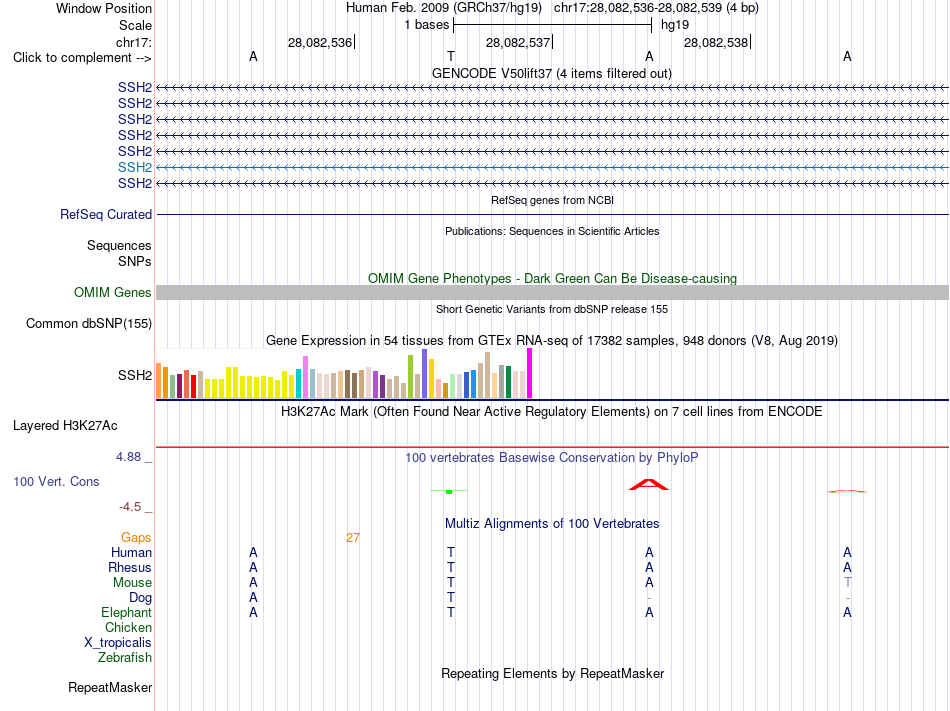Select the Dog alignment row label
950x711 pixels.
[x=140, y=598]
